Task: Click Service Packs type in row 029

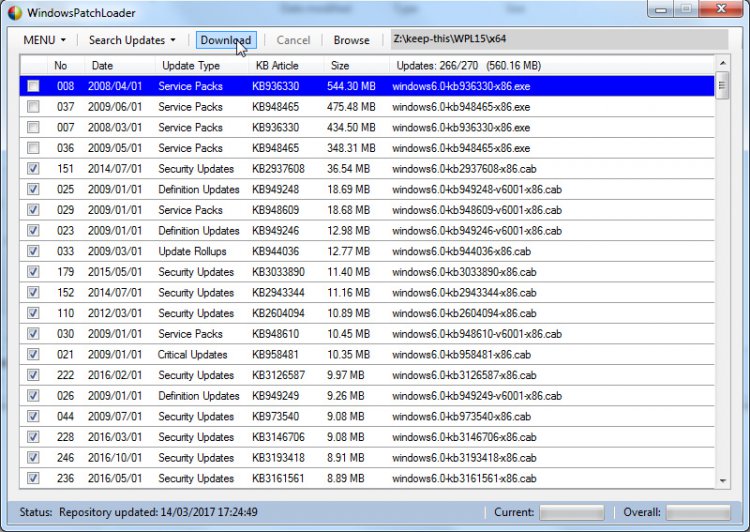Action: pos(190,210)
